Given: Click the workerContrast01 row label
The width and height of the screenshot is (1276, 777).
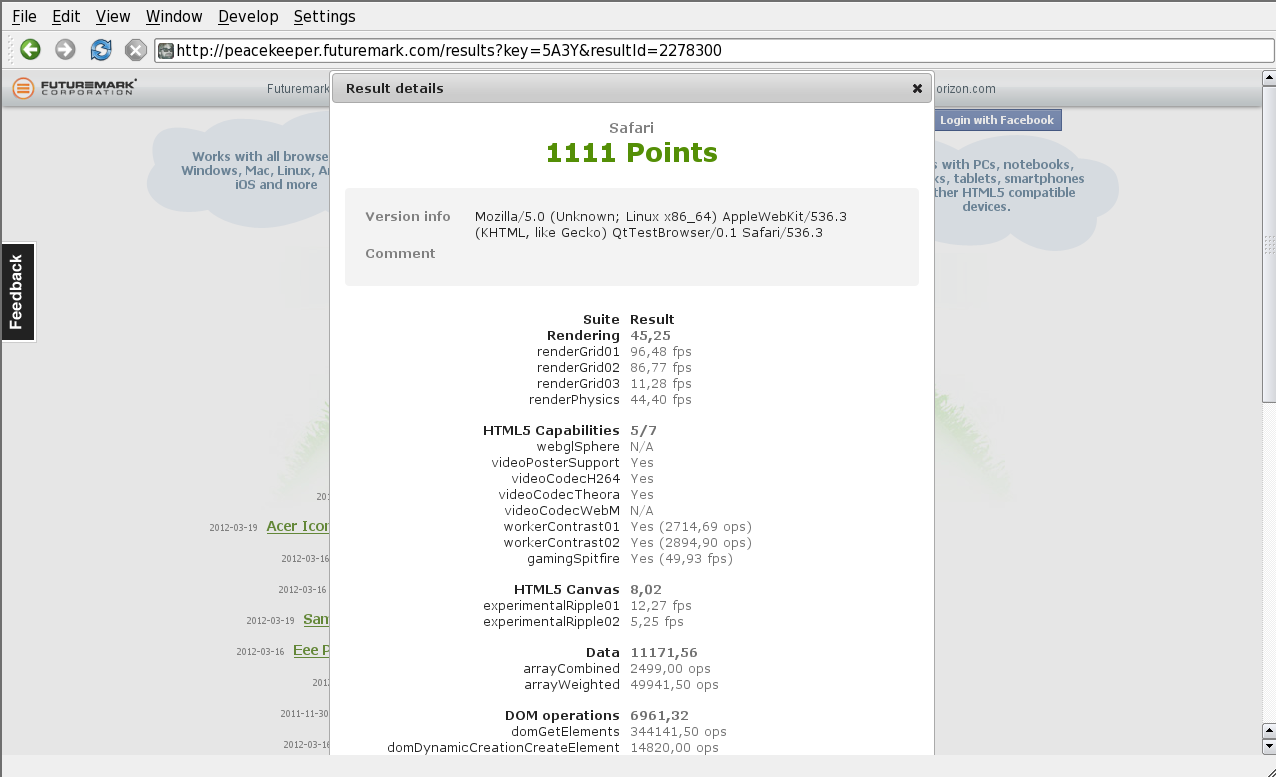Looking at the screenshot, I should click(562, 526).
